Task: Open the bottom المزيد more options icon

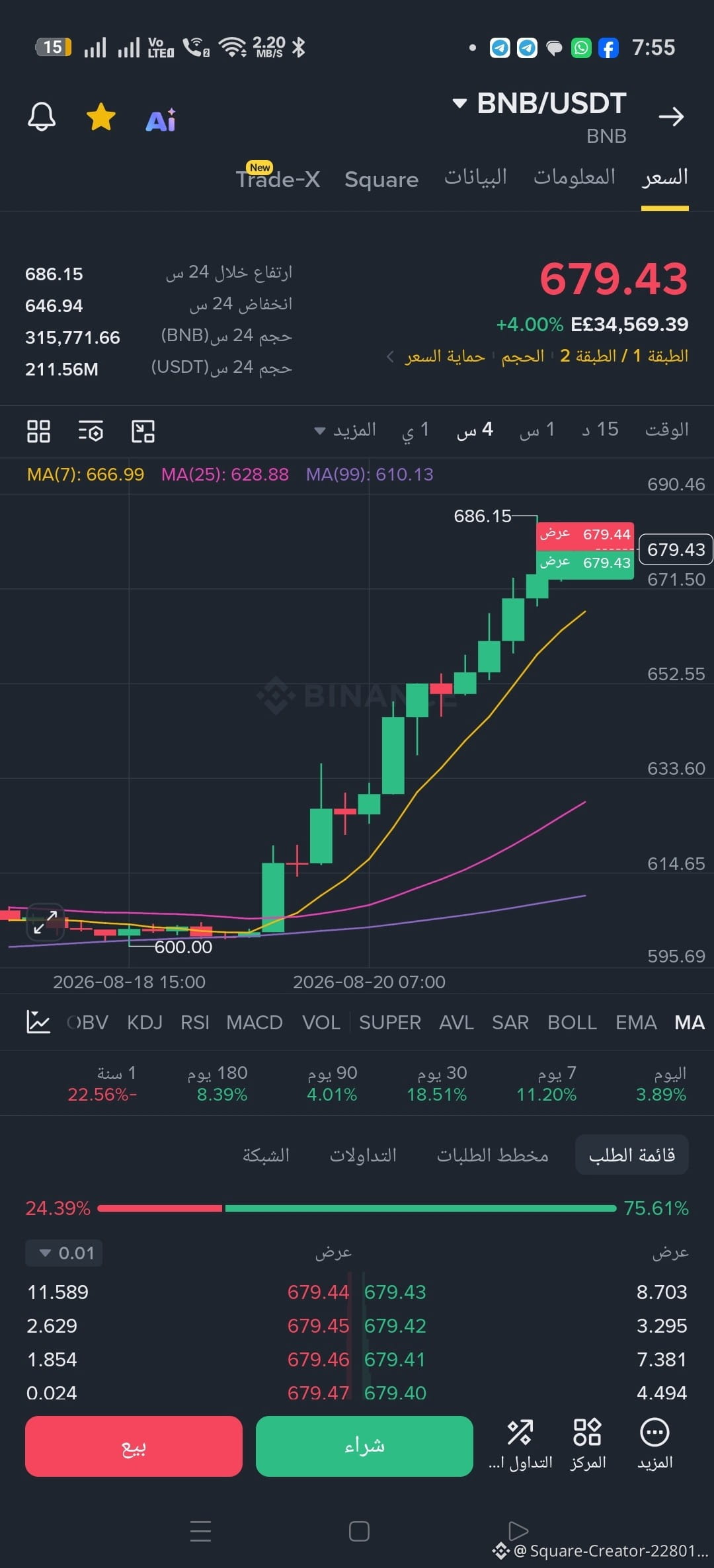Action: pyautogui.click(x=655, y=1445)
